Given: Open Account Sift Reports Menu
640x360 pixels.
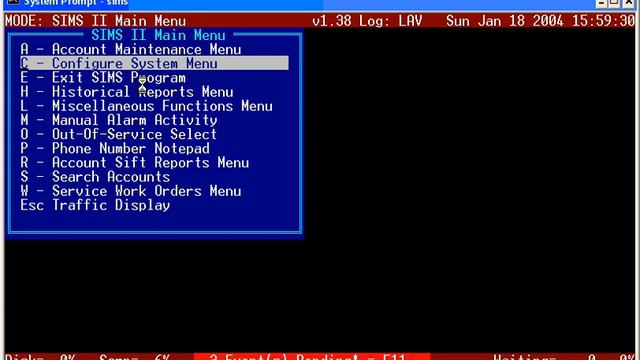Looking at the screenshot, I should [x=134, y=163].
